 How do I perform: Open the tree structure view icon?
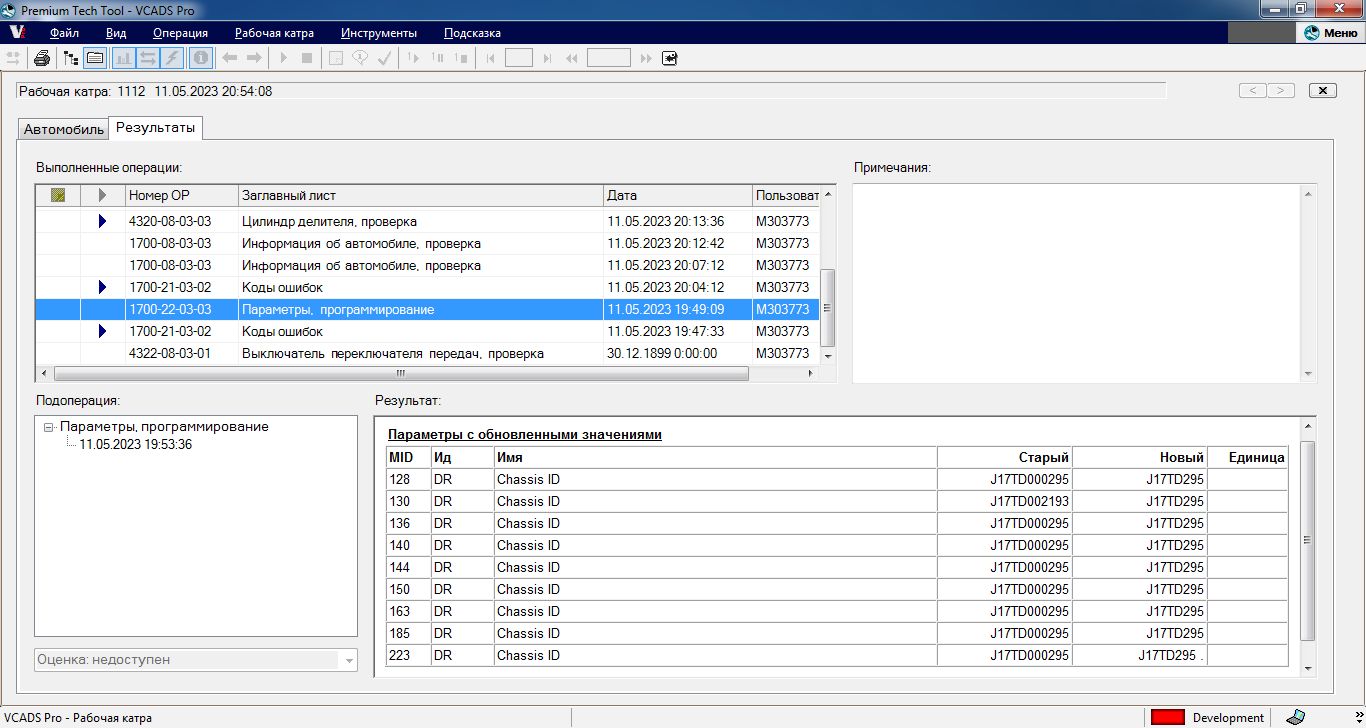pyautogui.click(x=71, y=58)
